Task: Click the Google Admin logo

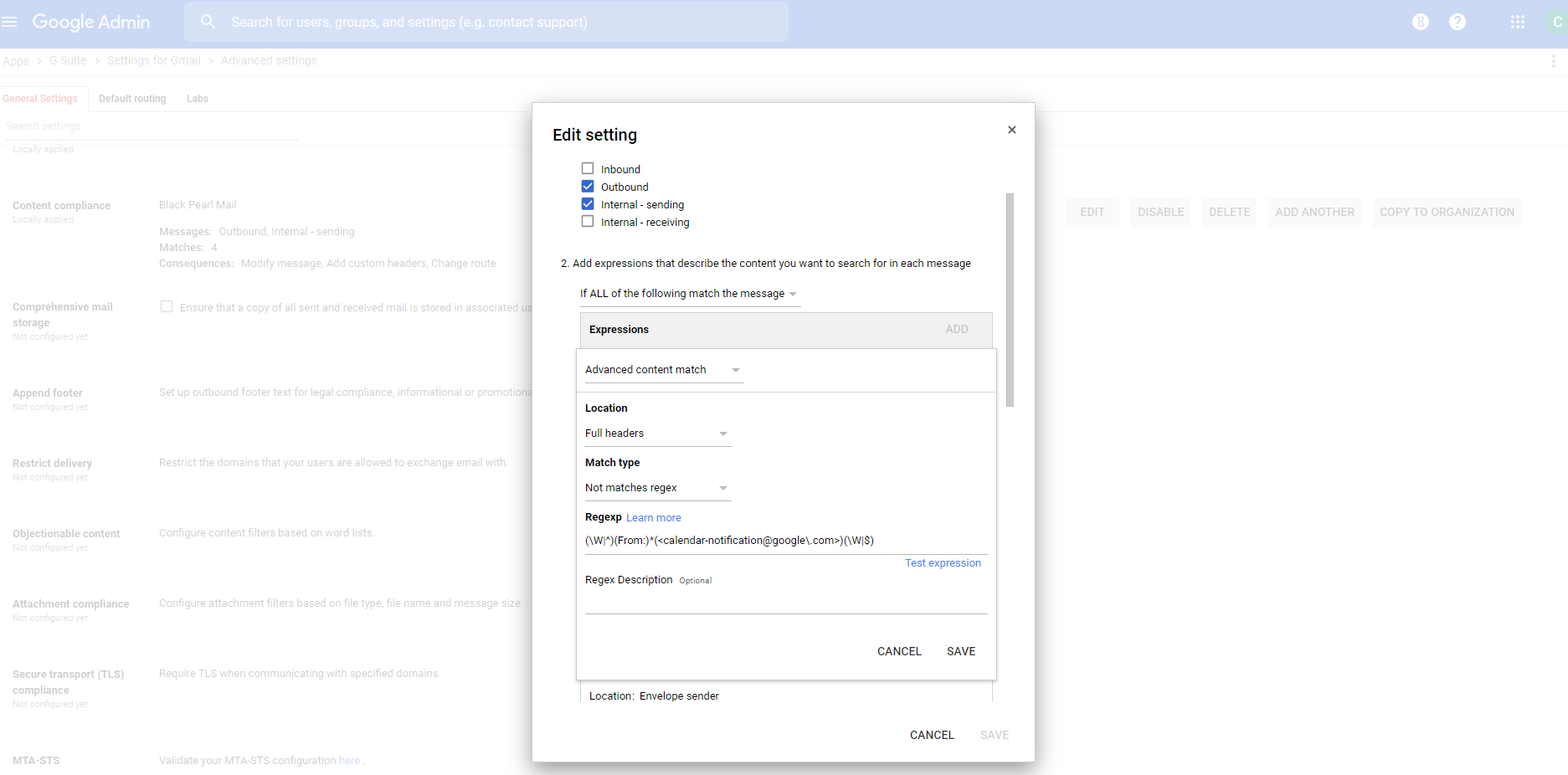Action: pos(91,22)
